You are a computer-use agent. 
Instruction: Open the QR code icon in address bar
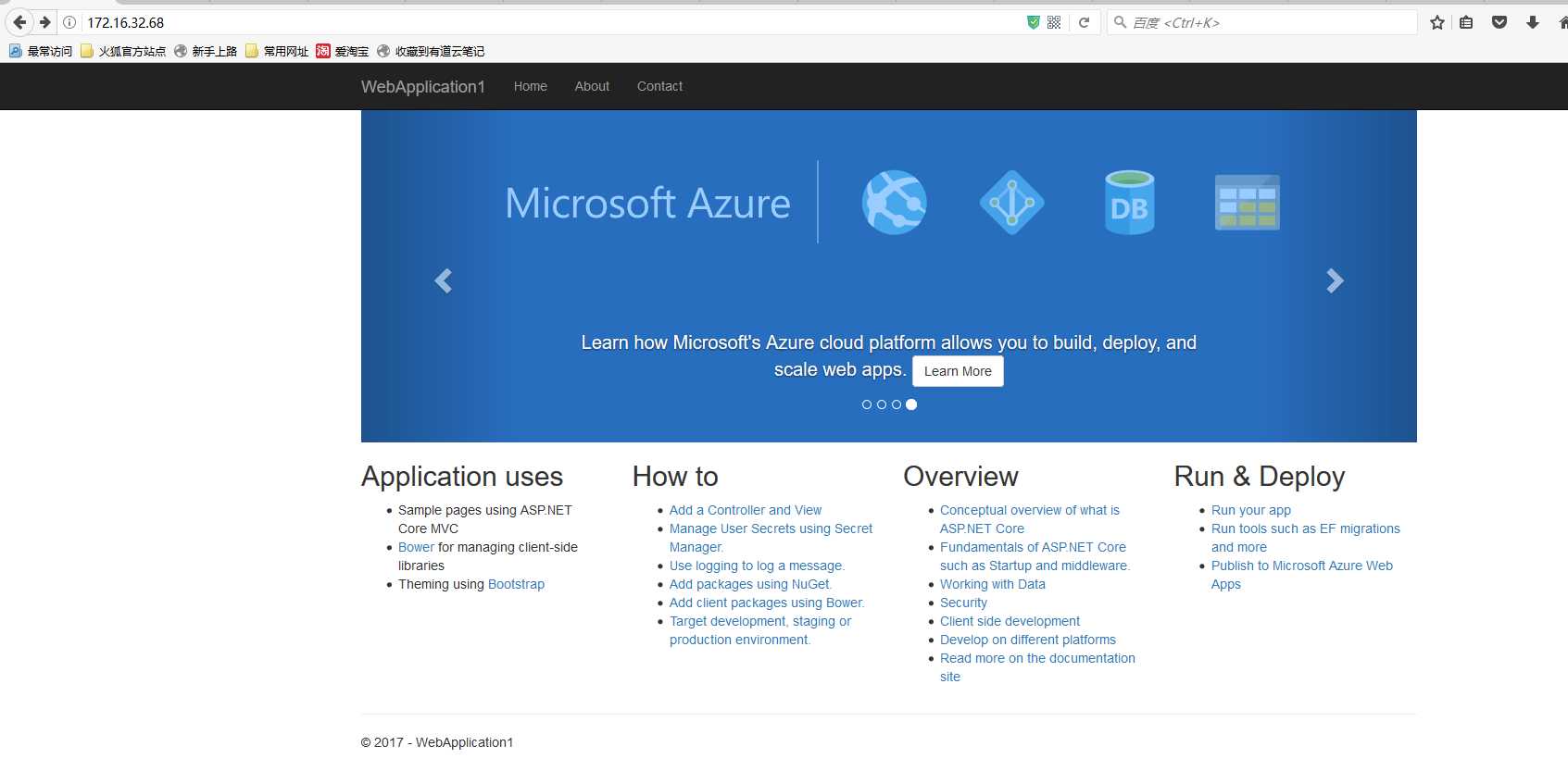click(x=1054, y=22)
